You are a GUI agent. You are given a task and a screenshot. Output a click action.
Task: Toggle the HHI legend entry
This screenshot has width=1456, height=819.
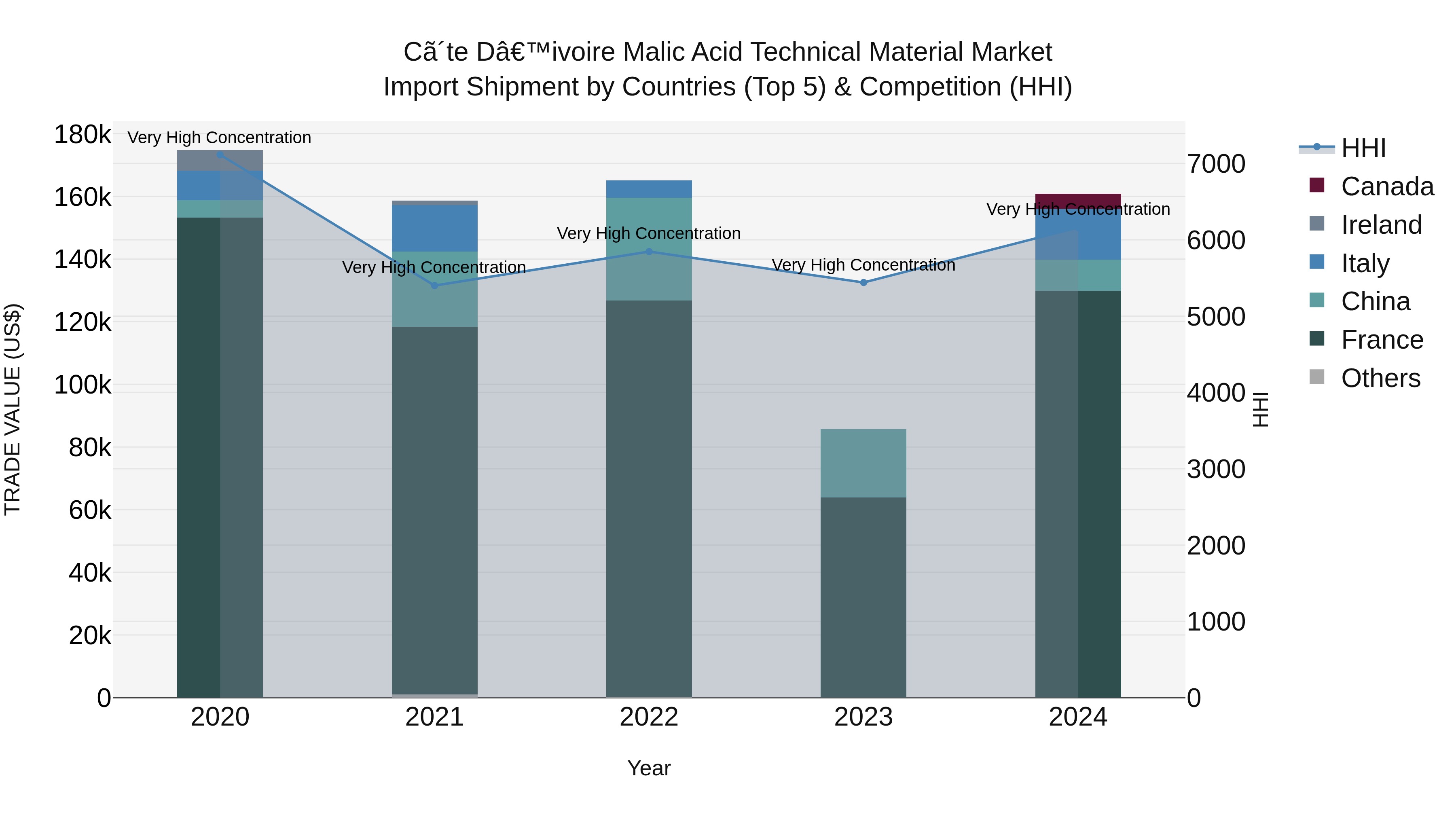pyautogui.click(x=1342, y=148)
